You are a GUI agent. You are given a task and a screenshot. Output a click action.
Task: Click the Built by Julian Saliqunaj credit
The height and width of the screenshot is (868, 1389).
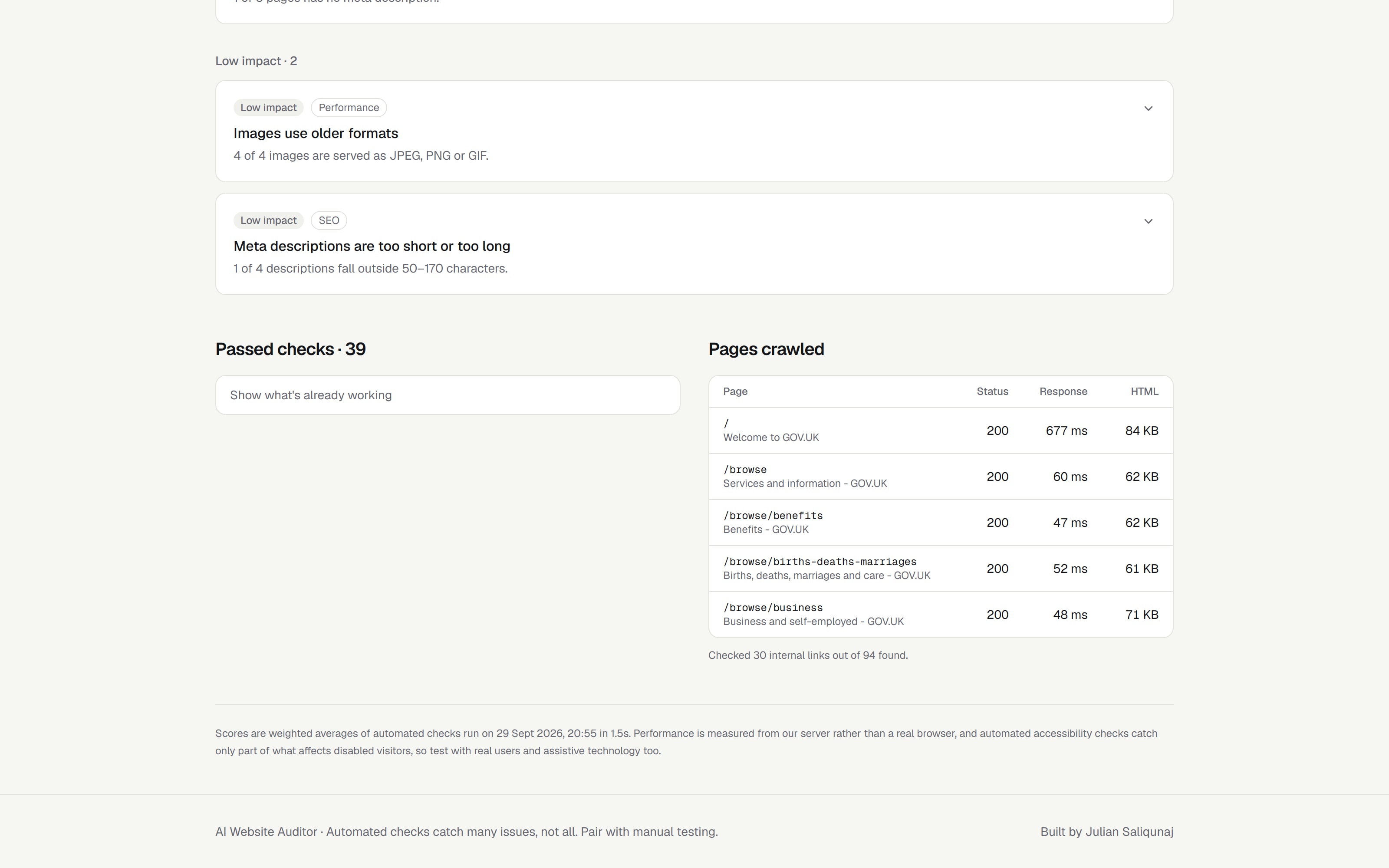point(1106,832)
